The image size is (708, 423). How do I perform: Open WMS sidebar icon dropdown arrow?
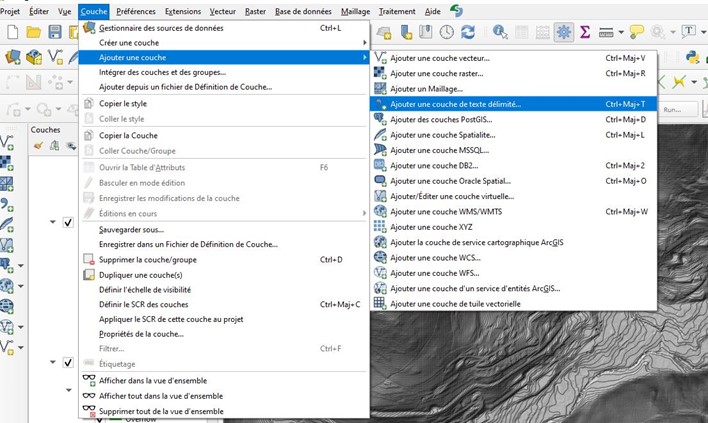[x=20, y=286]
